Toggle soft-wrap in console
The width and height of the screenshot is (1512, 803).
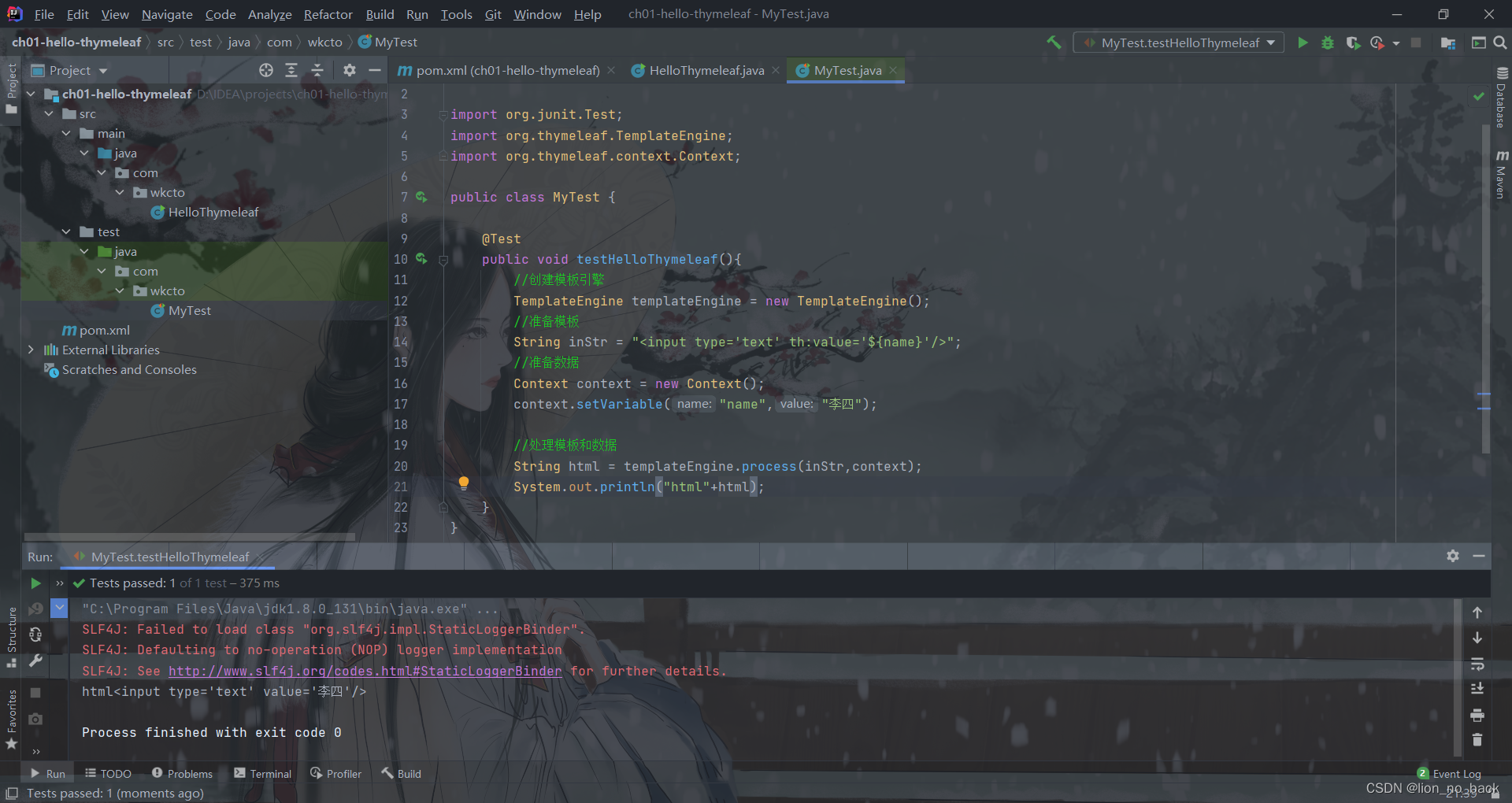coord(1477,664)
